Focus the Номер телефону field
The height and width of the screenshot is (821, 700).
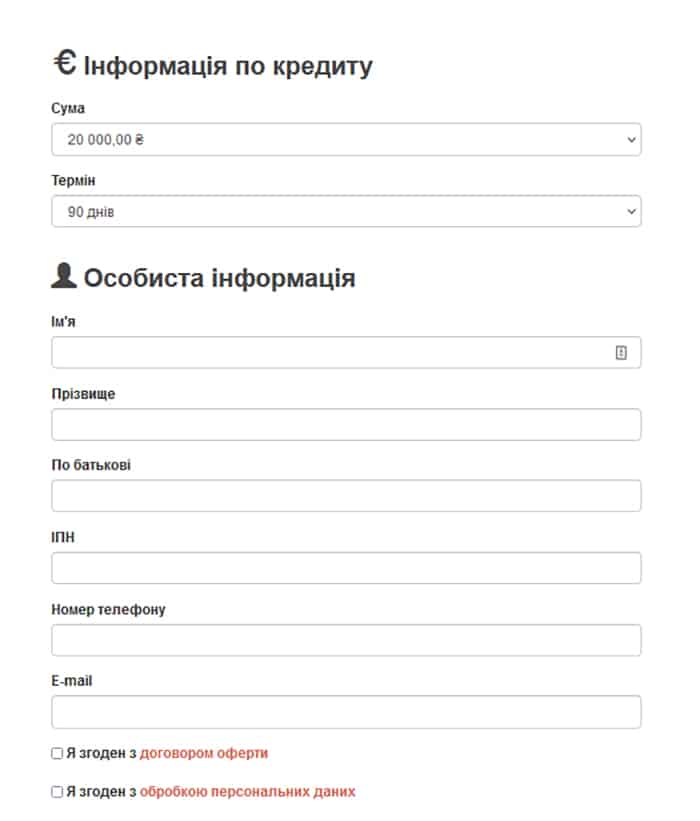(346, 640)
